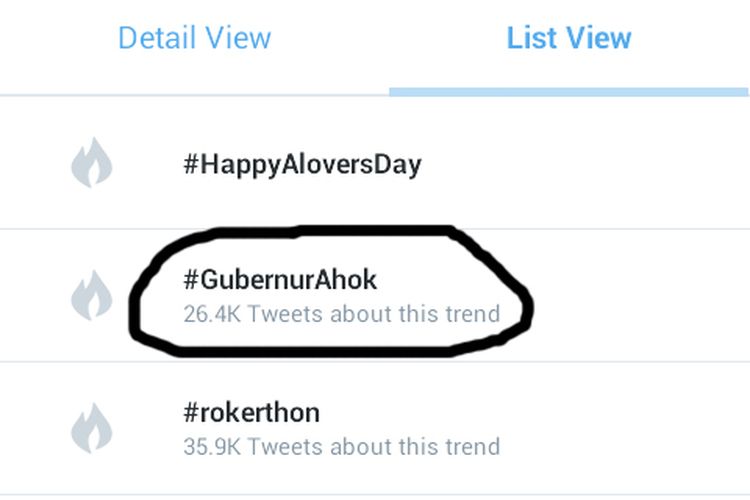Select the #HappyAloversDay trend row background

point(600,163)
